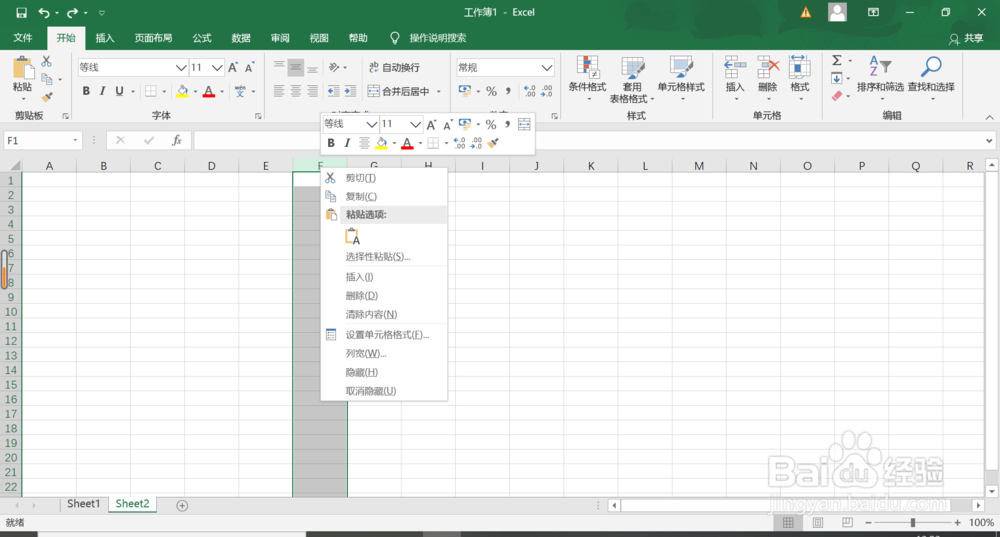Open mini toolbar font size dropdown
The image size is (1000, 537).
(415, 124)
